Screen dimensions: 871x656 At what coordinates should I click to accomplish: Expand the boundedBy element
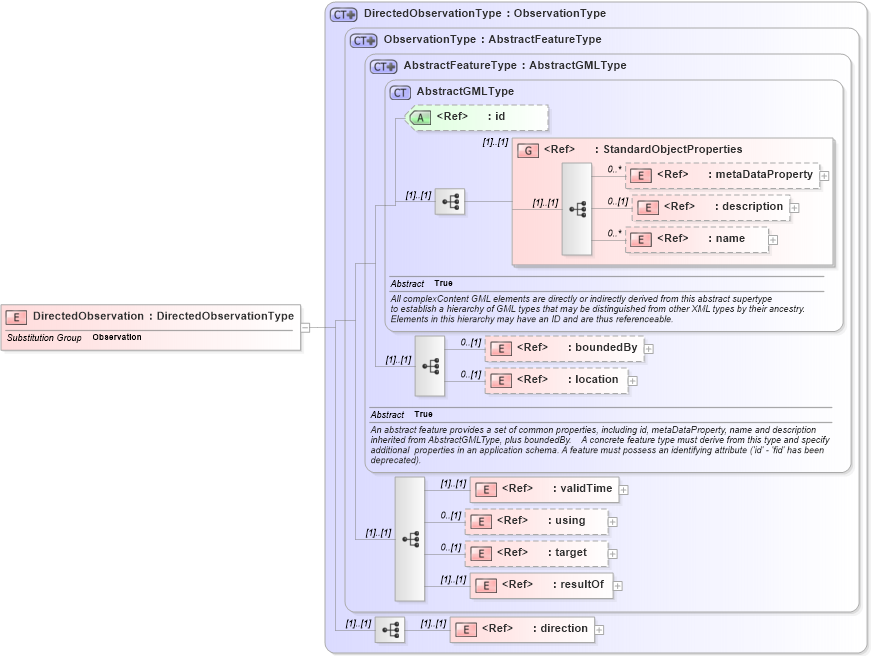647,348
